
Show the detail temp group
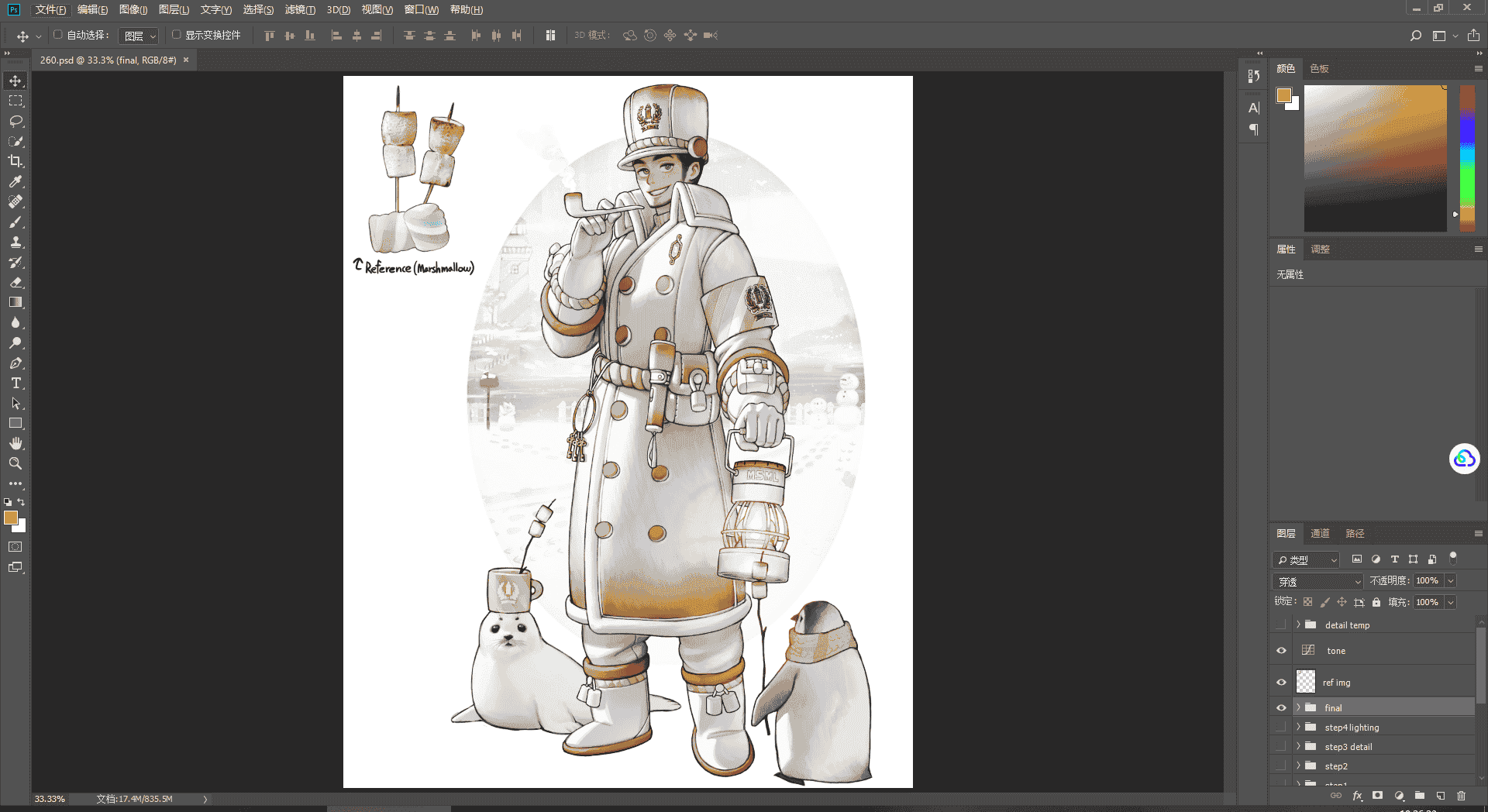point(1281,624)
